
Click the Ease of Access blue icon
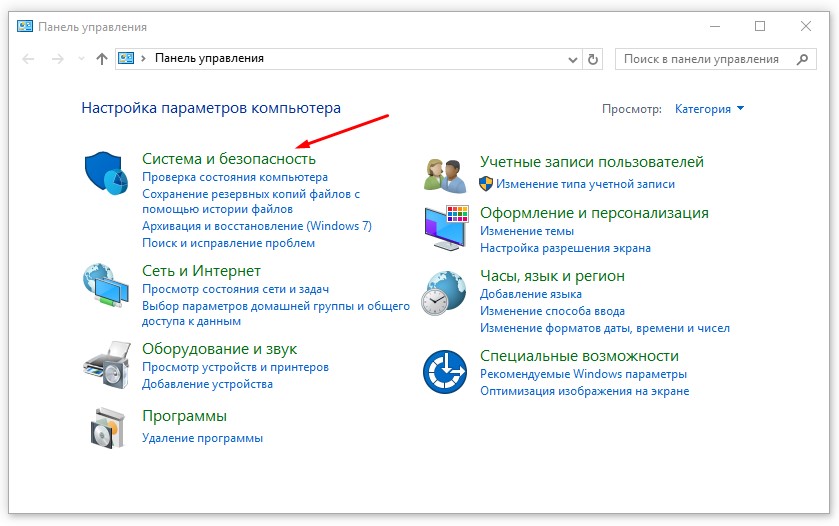[445, 371]
